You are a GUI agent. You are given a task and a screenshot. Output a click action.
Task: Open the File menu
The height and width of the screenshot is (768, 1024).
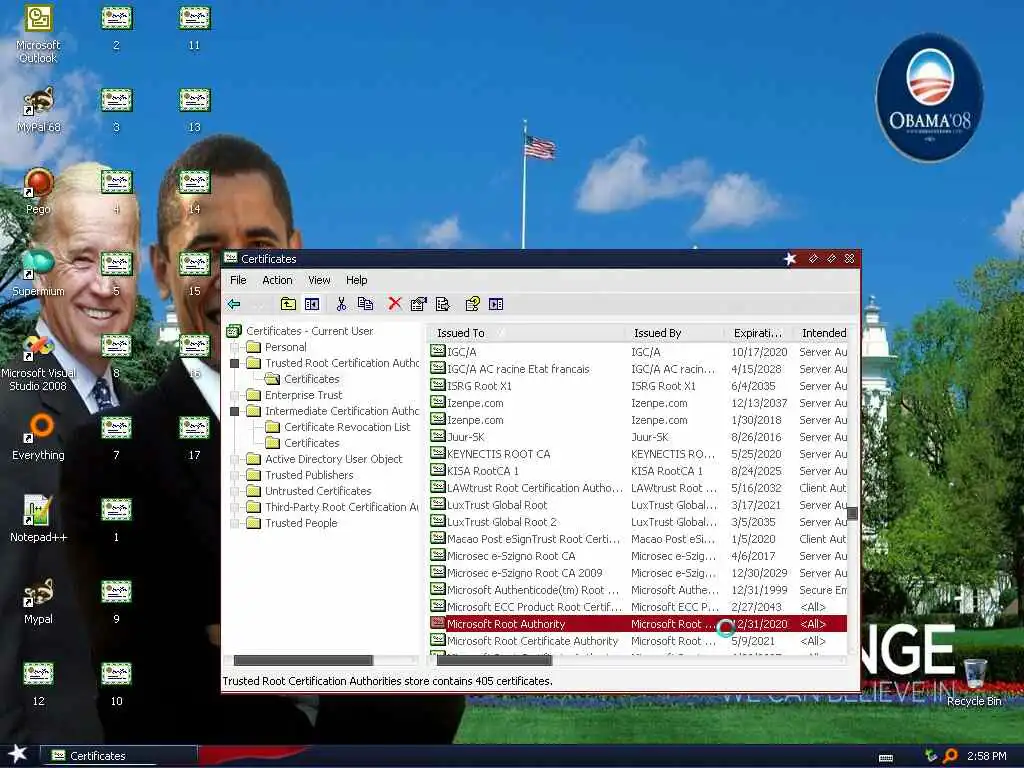(x=238, y=280)
